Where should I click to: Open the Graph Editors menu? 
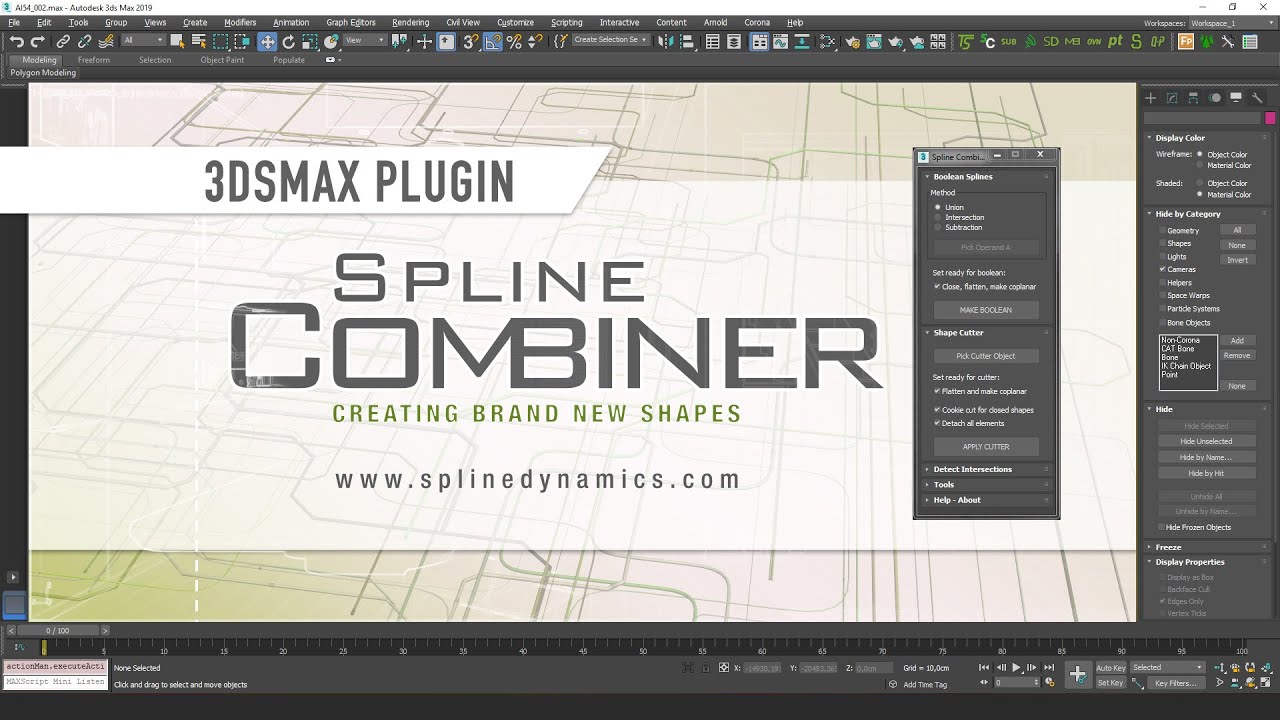pos(350,22)
